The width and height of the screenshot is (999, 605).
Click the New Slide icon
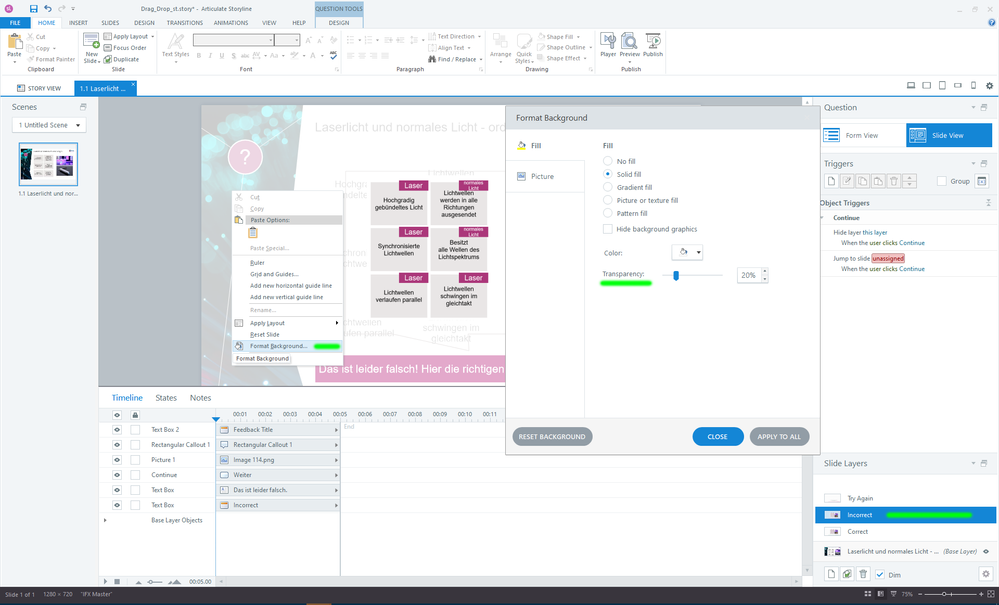point(91,46)
